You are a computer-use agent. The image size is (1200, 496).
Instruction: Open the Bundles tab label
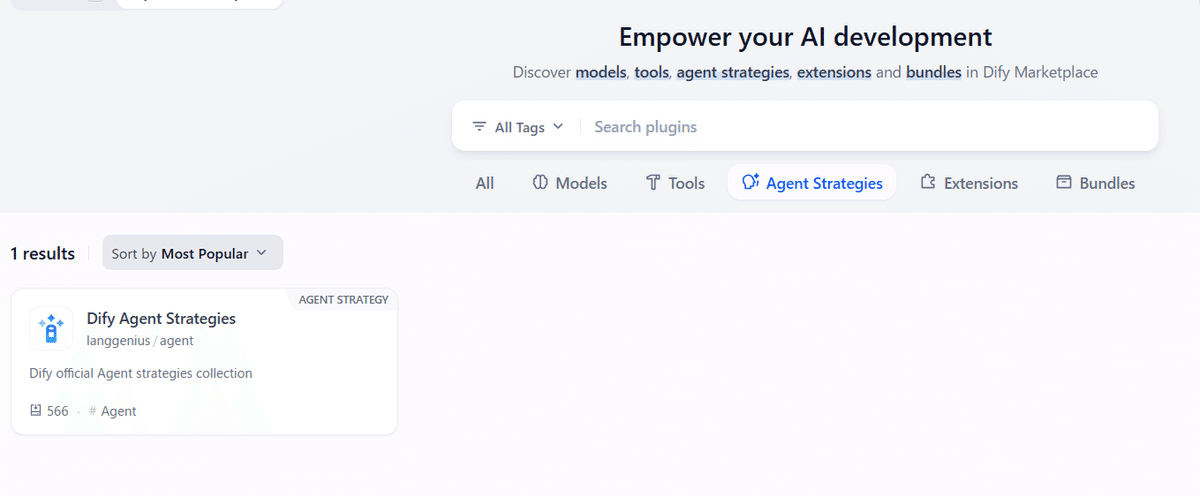[x=1107, y=183]
